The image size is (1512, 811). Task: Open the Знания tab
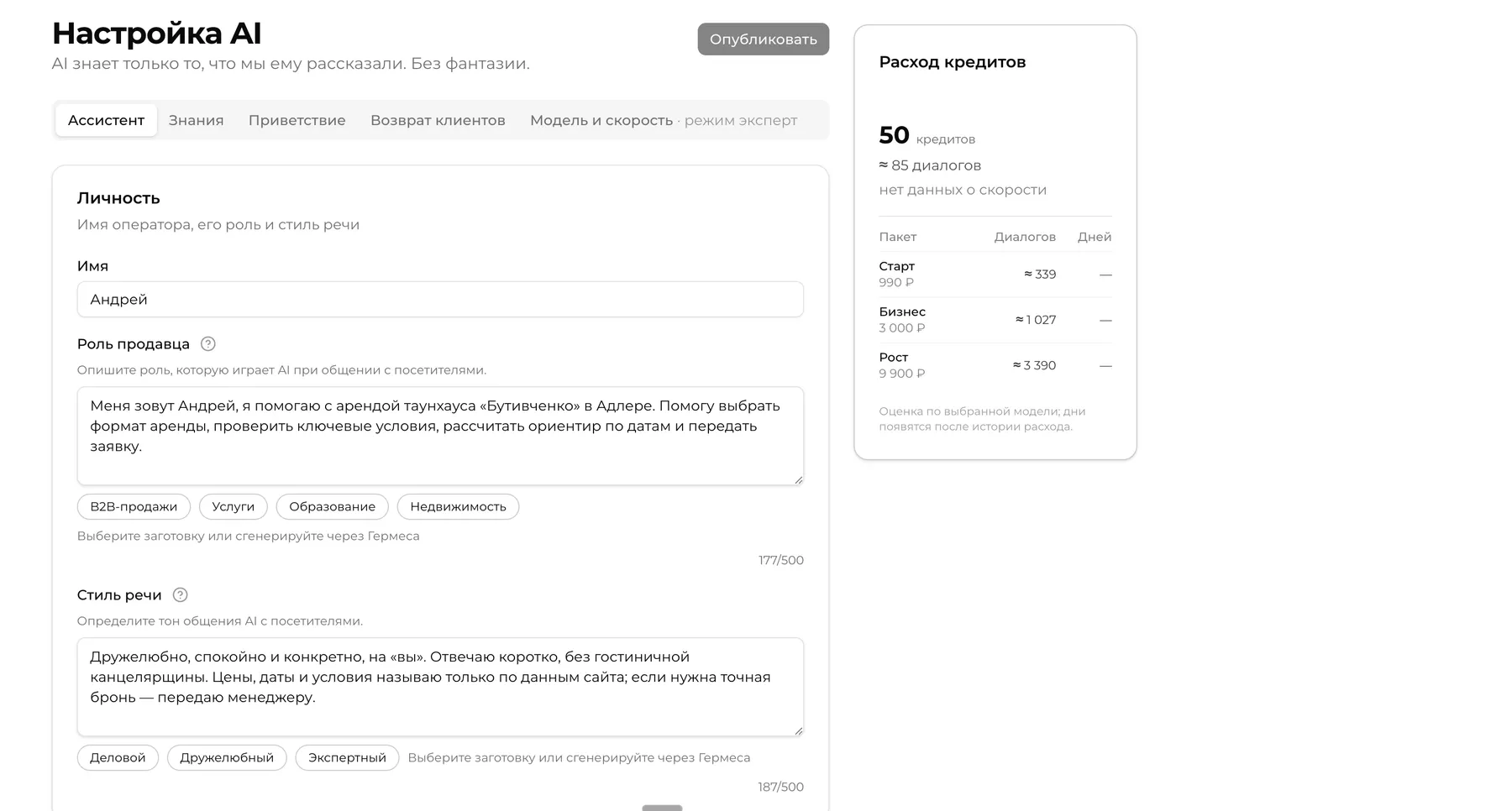pos(196,120)
